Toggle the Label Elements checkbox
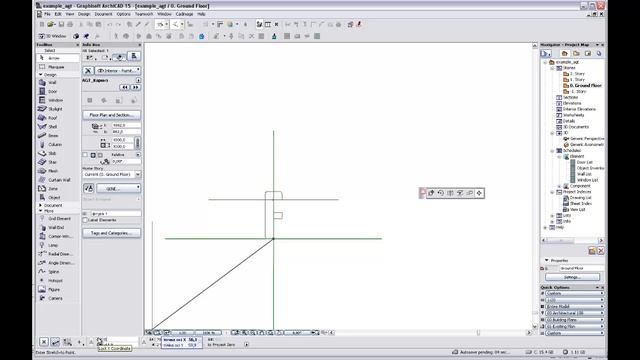 pos(85,220)
